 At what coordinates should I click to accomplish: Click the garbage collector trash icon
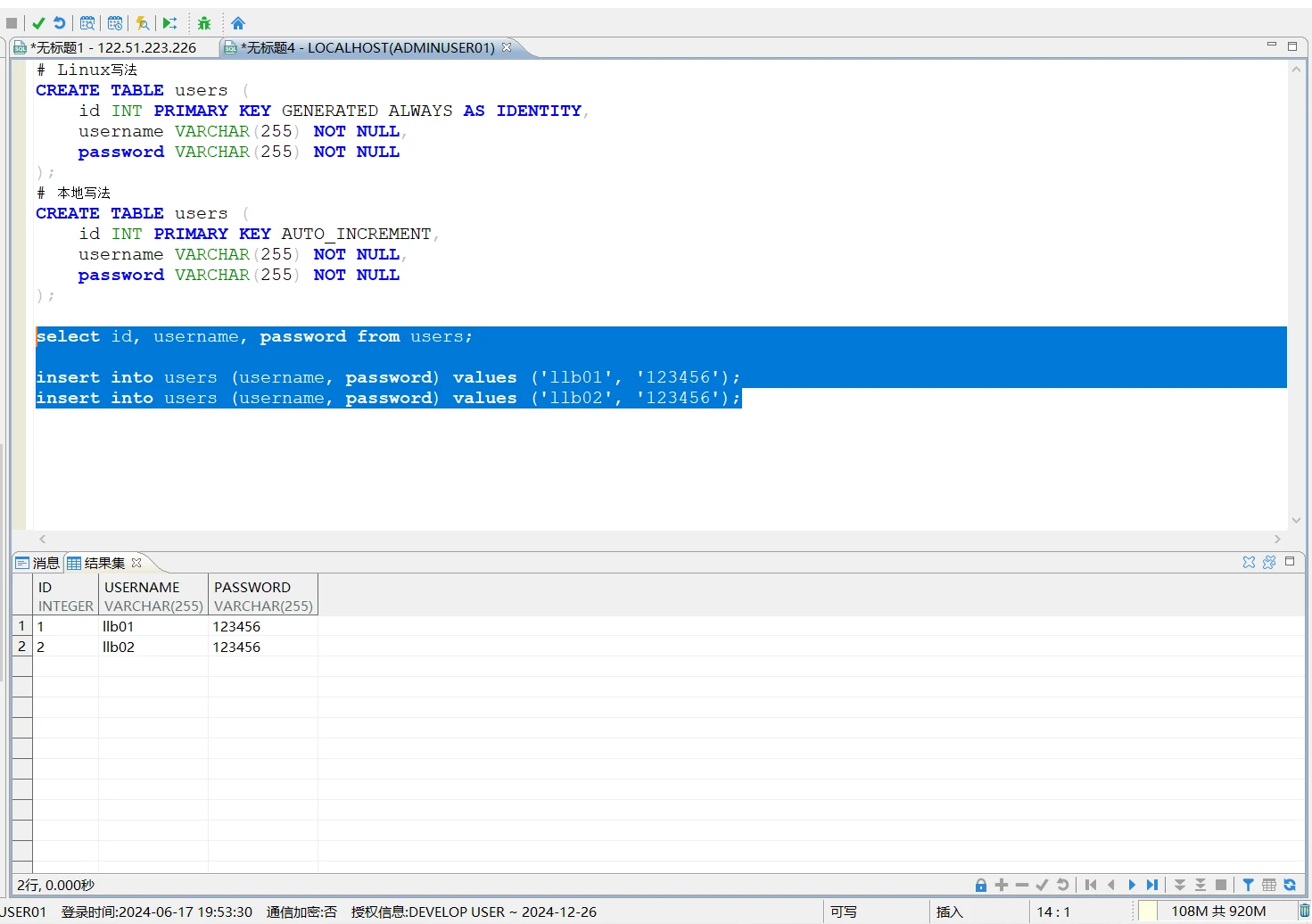point(1304,911)
